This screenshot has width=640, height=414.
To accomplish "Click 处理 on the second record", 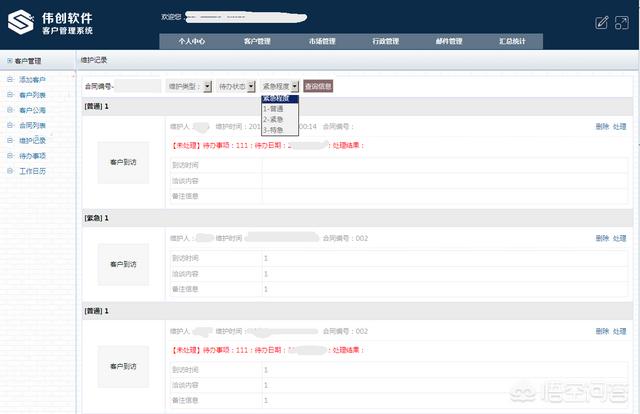I will (620, 238).
